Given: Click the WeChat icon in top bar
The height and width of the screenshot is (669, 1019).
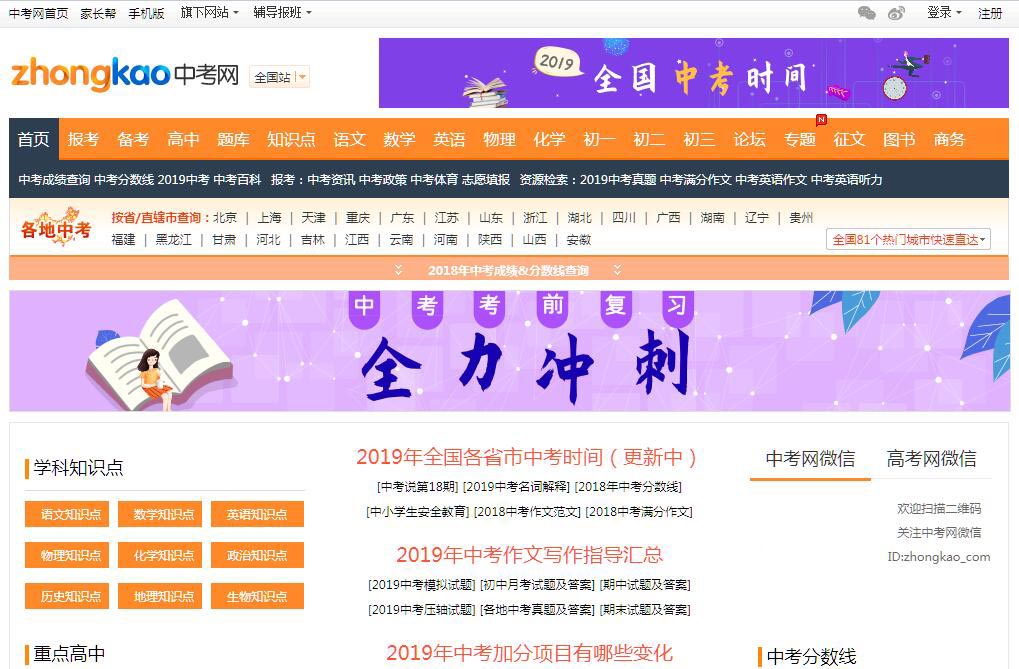Looking at the screenshot, I should pyautogui.click(x=867, y=13).
